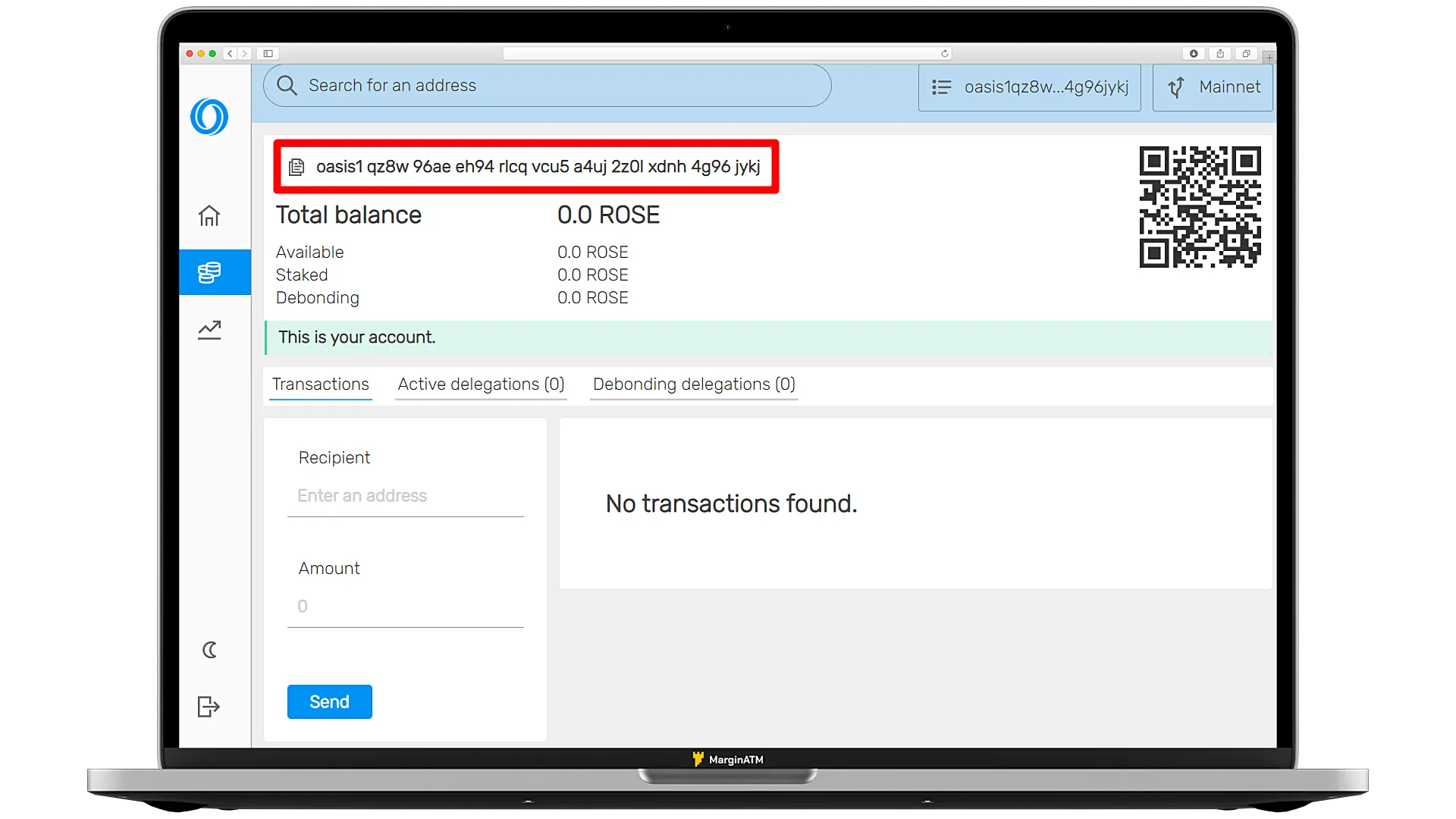Open the staking chart icon in the sidebar

[x=209, y=330]
